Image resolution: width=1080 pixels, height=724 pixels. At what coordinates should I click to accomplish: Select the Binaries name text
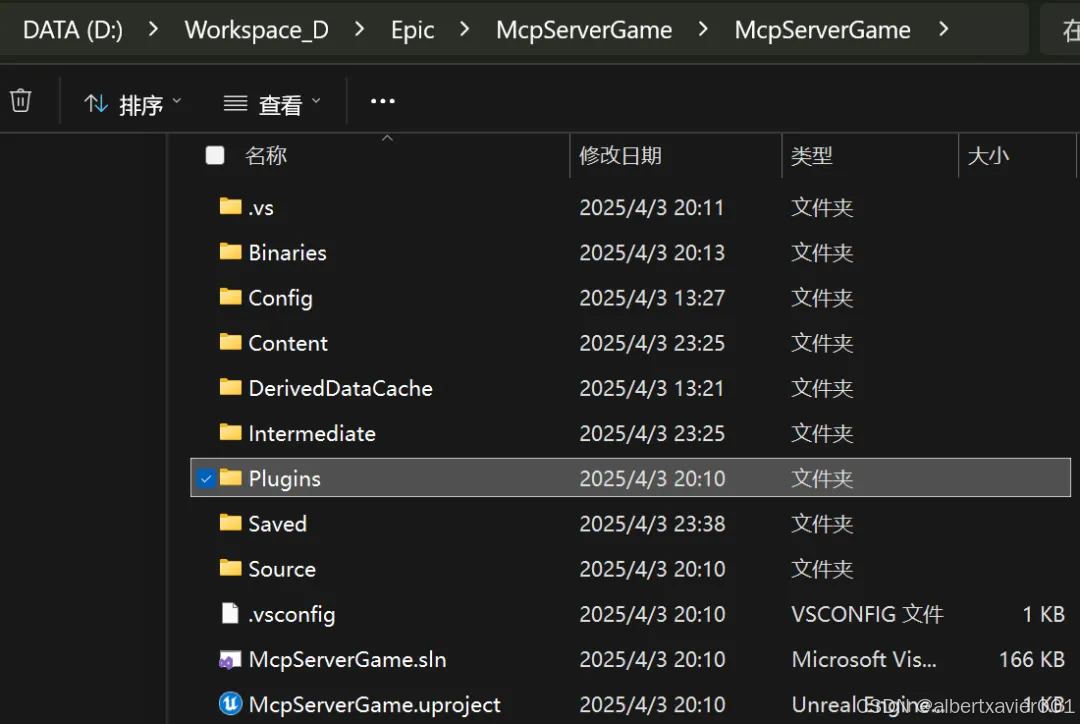click(x=287, y=253)
